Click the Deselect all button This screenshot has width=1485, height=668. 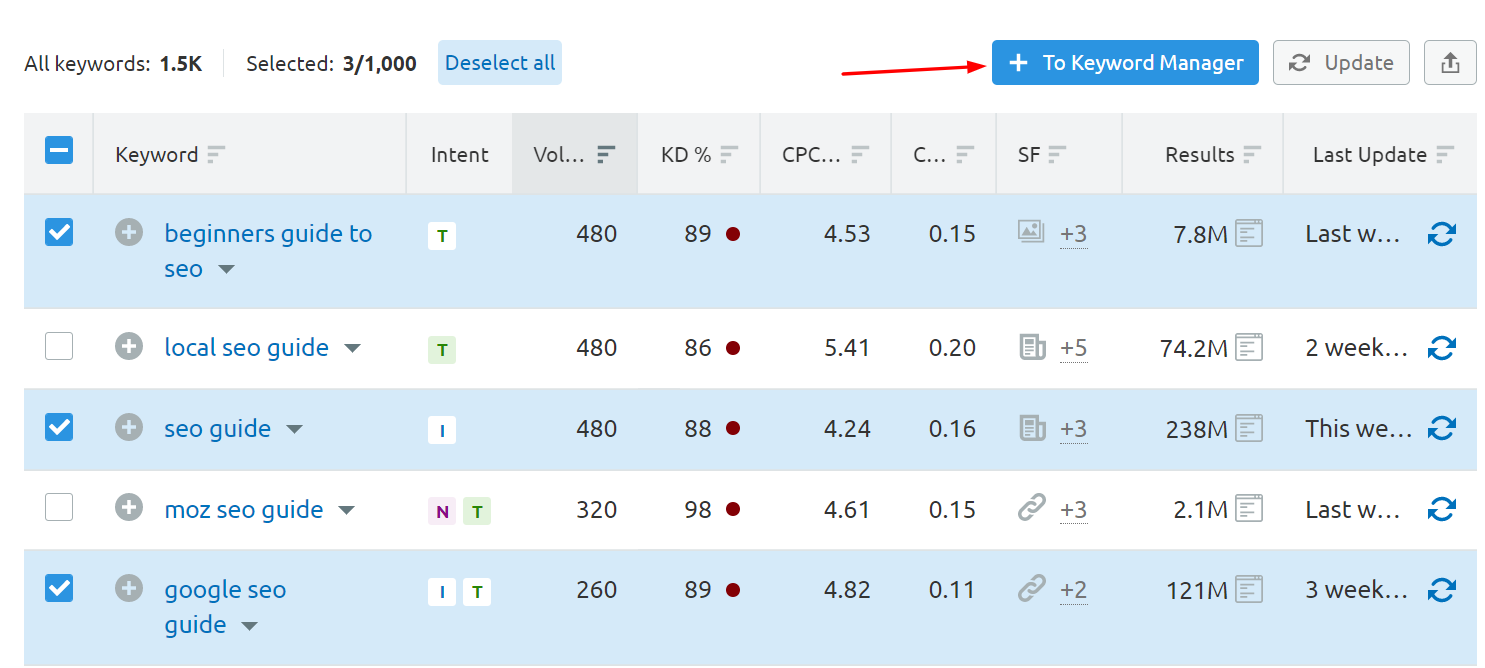point(499,62)
